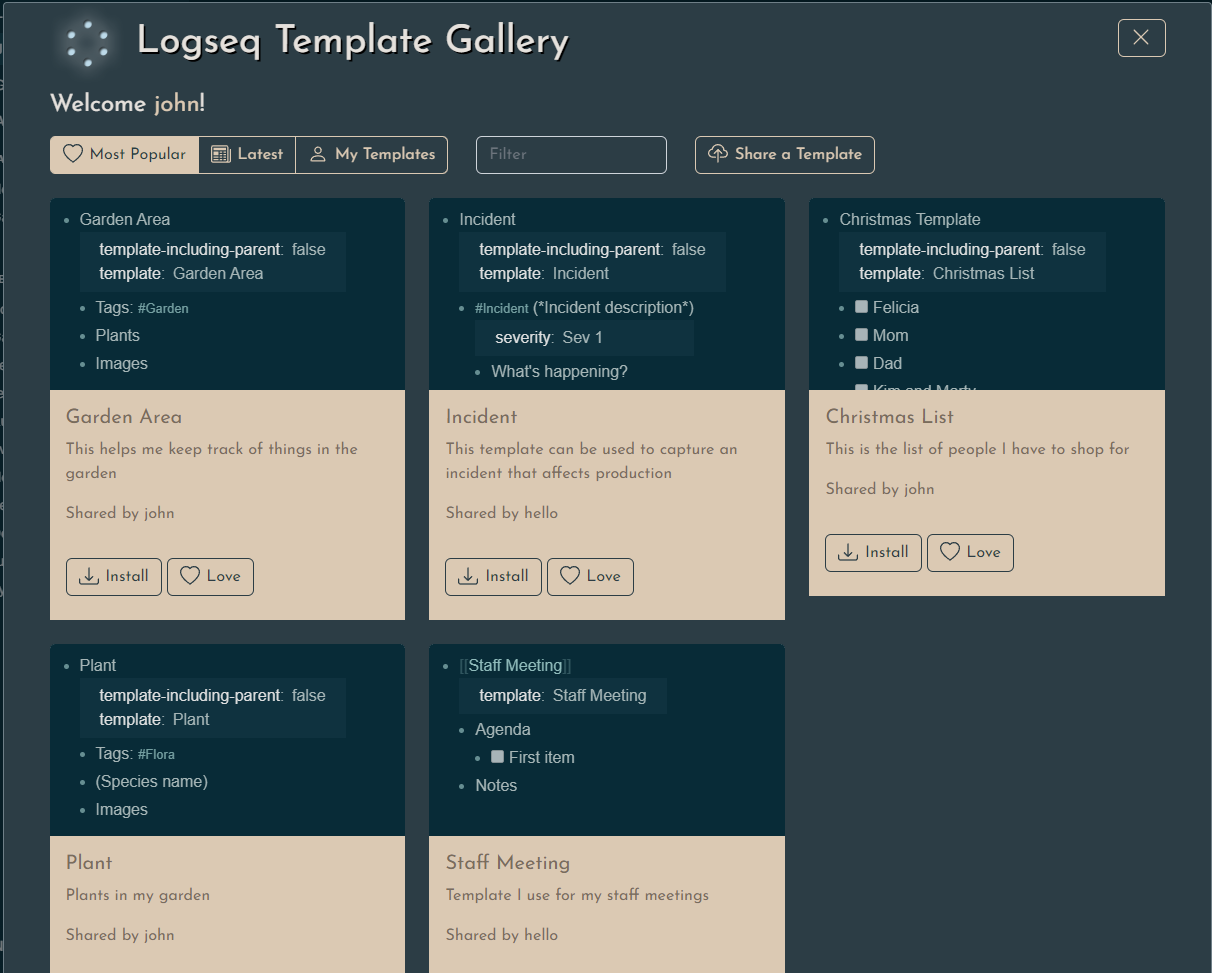Click download icon on Incident Install

468,576
